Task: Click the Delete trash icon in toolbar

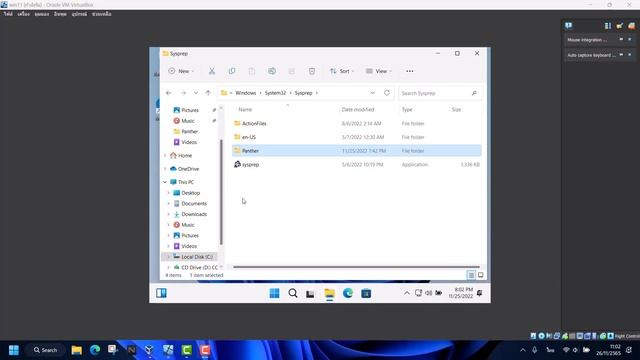Action: tap(311, 71)
